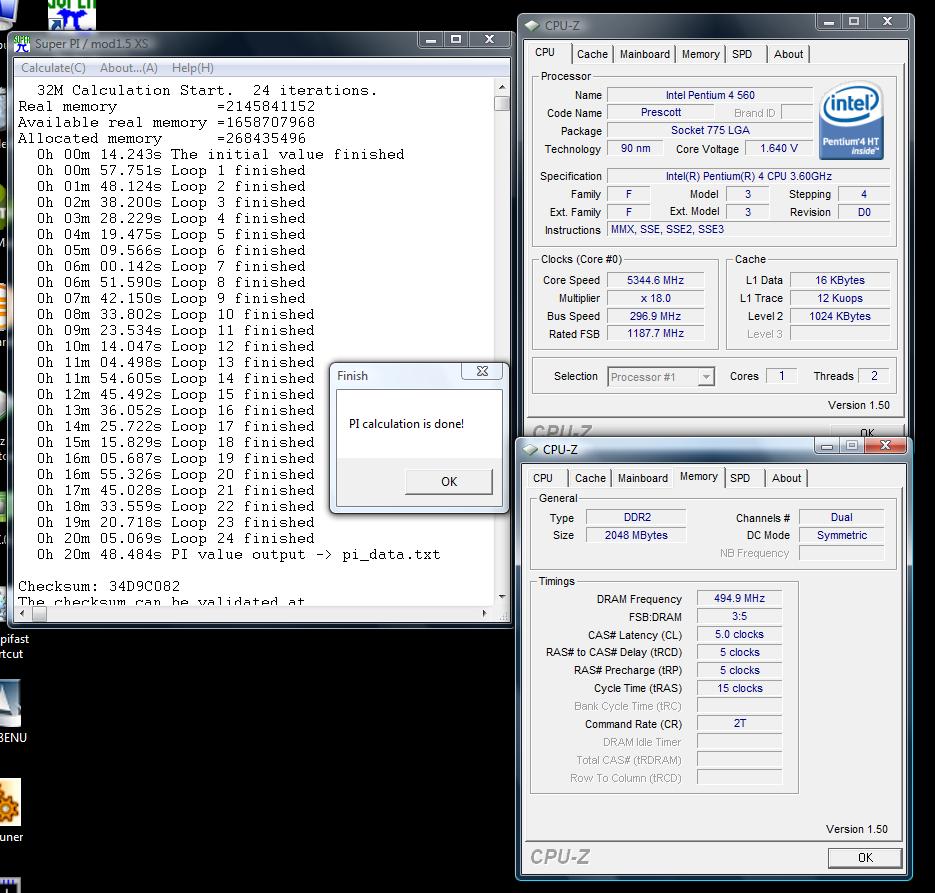Click the top CPU-Z window title icon
The image size is (935, 893).
click(532, 26)
